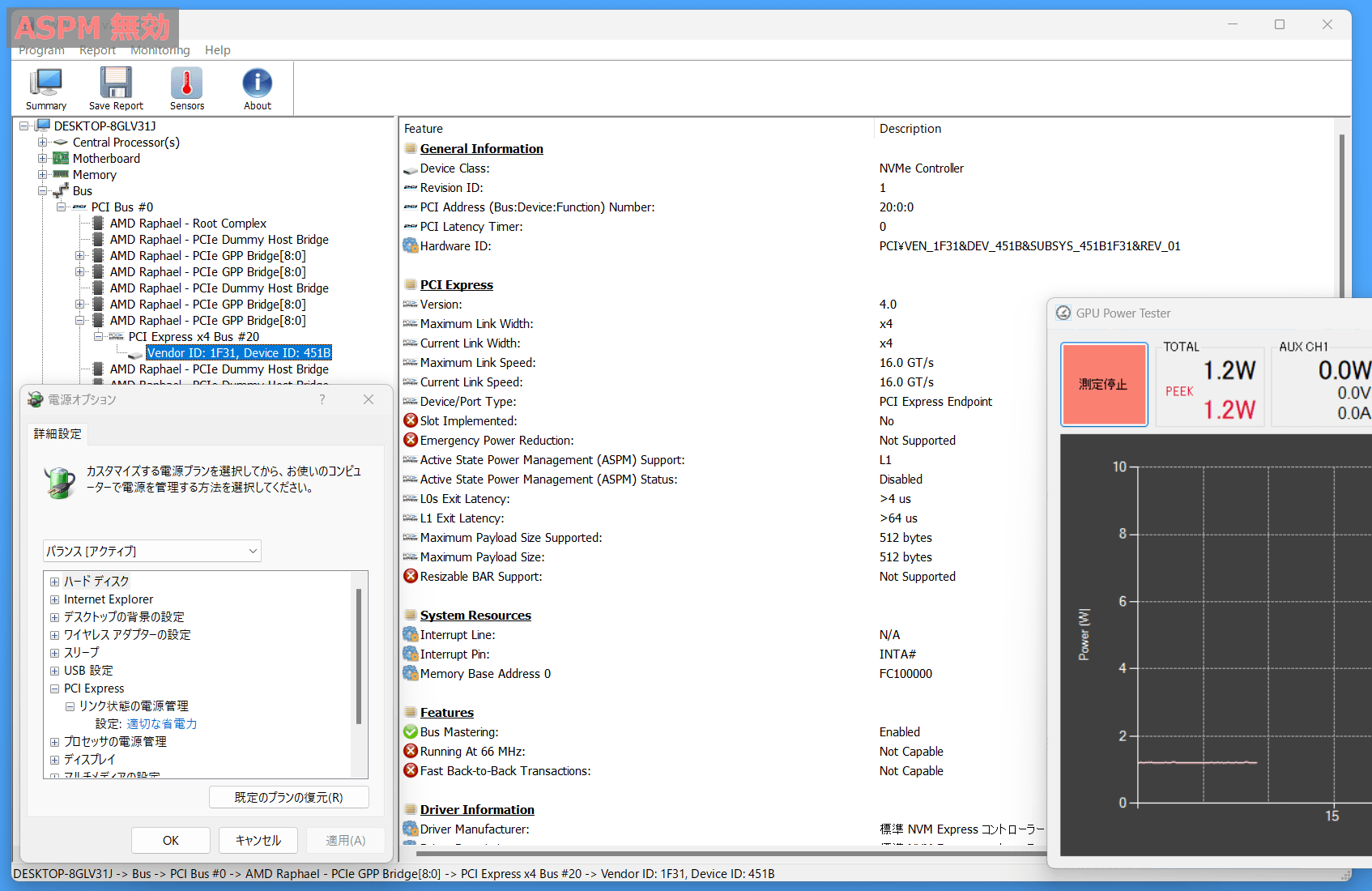1372x891 pixels.
Task: Open the Sensors thermometer icon
Action: 187,89
